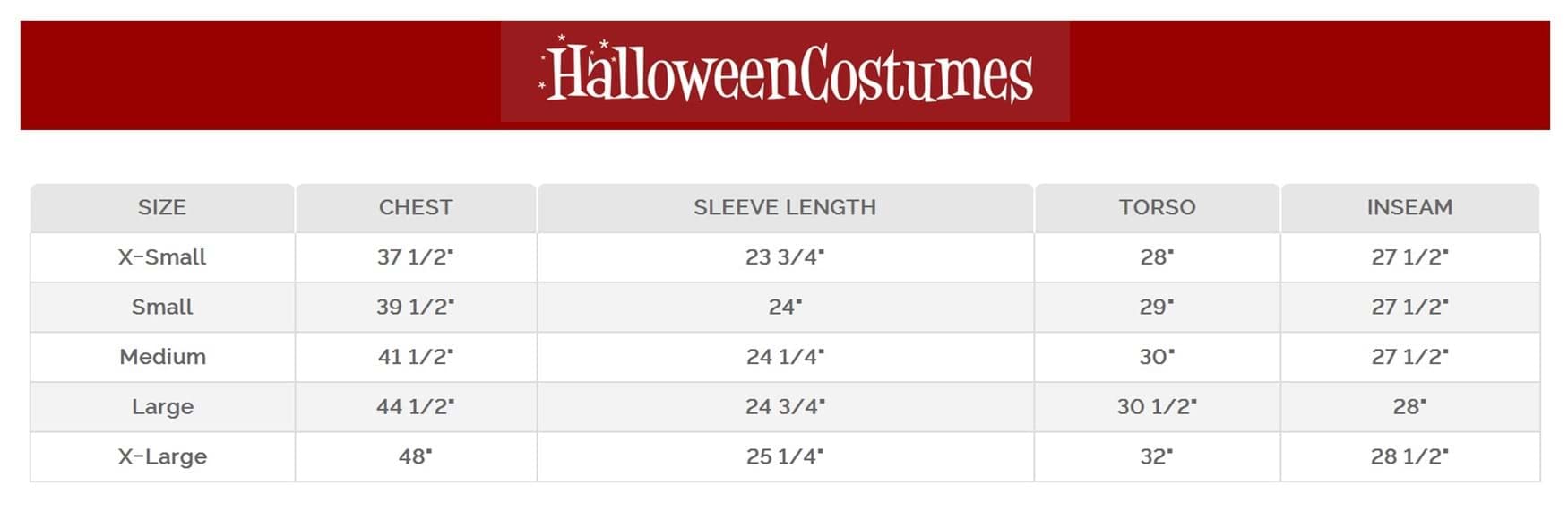Click the INSEAM column header
The width and height of the screenshot is (1568, 512).
pos(1409,208)
